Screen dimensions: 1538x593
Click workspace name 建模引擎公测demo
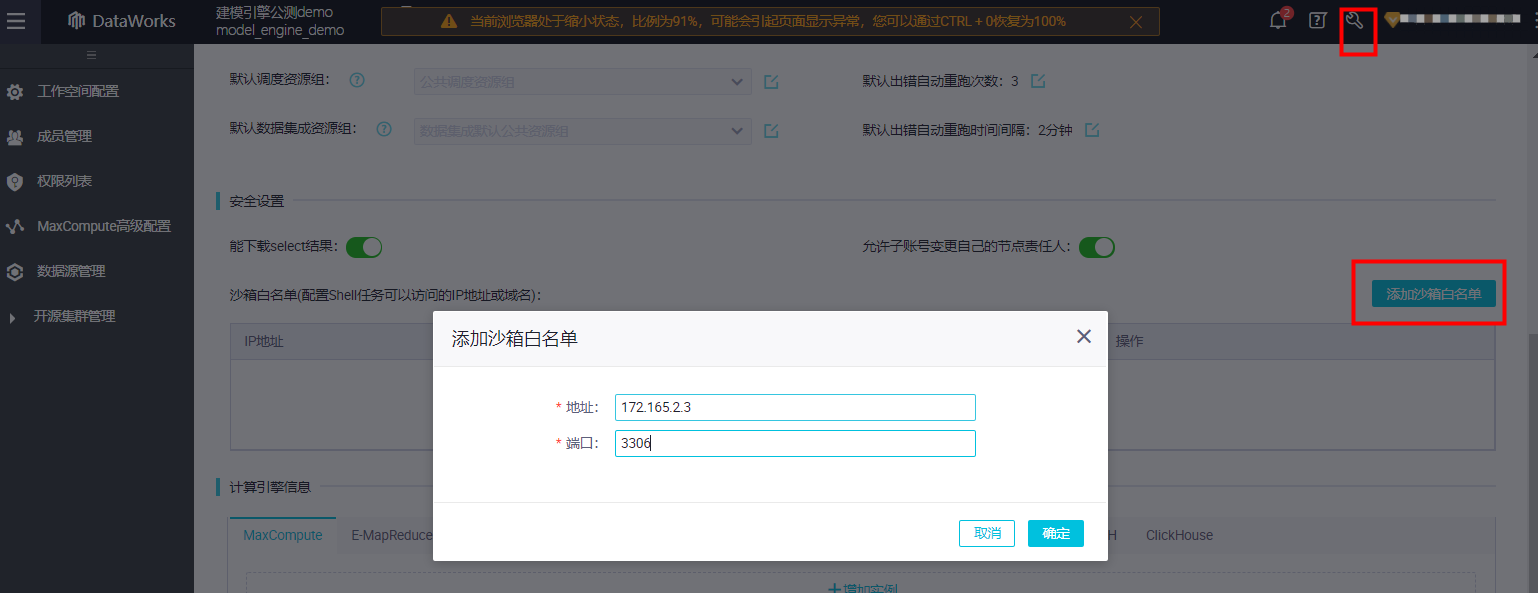[275, 12]
